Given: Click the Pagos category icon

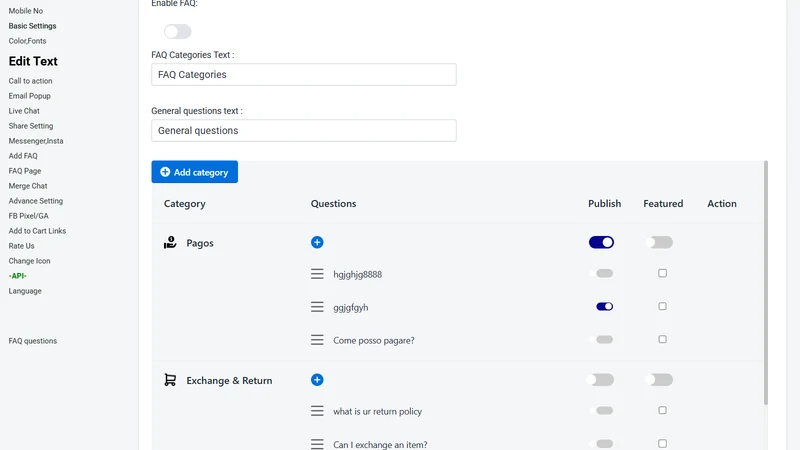Looking at the screenshot, I should point(170,242).
